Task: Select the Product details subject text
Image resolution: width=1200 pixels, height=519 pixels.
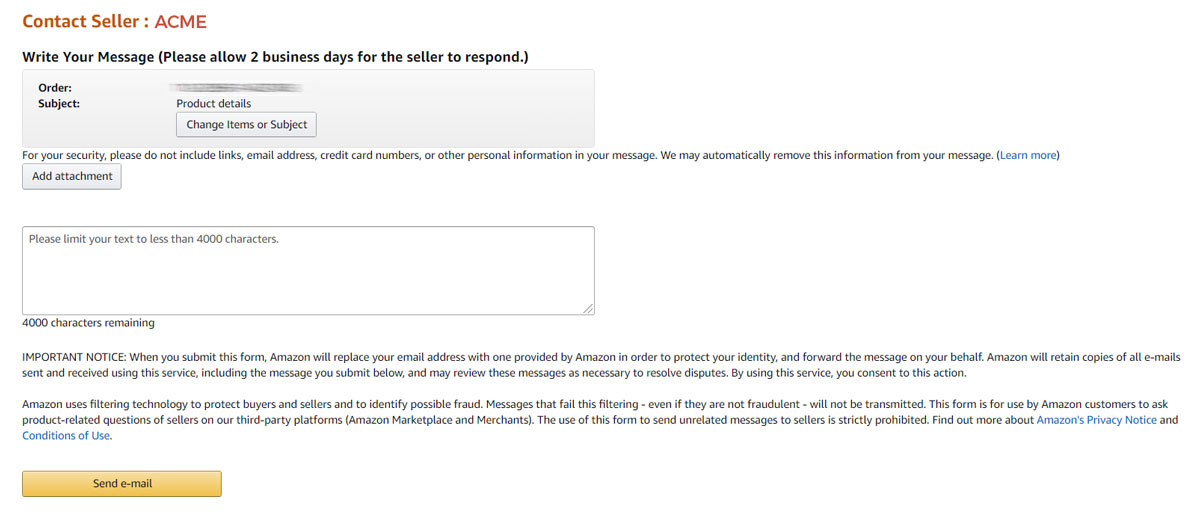Action: (214, 103)
